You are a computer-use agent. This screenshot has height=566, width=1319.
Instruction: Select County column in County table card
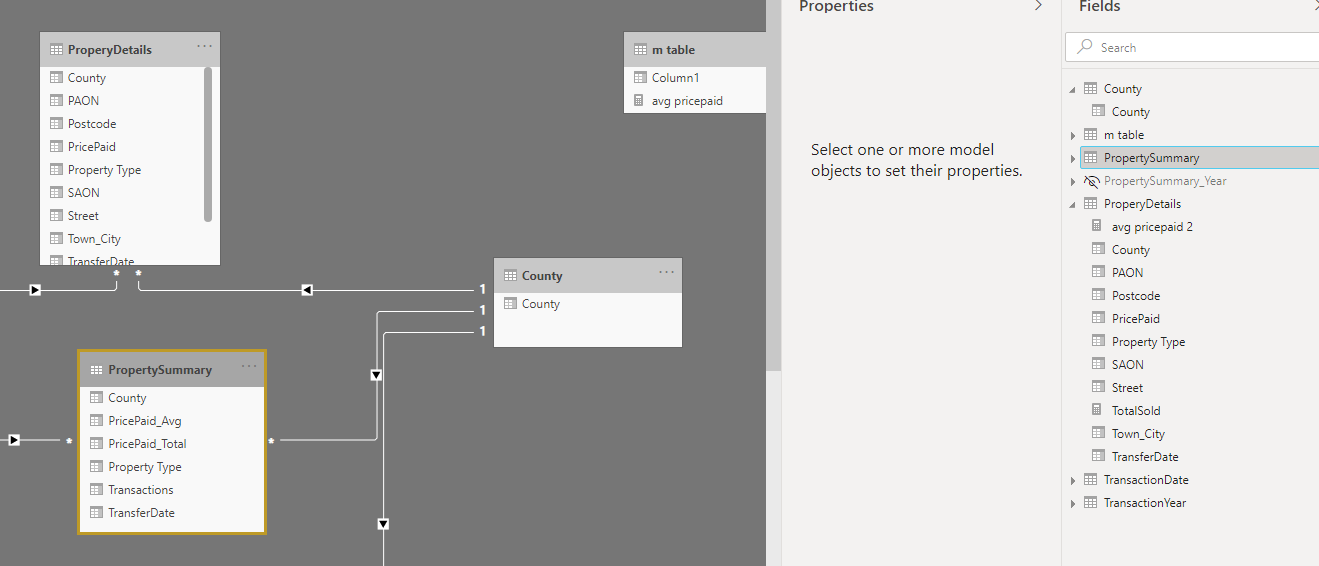point(541,304)
